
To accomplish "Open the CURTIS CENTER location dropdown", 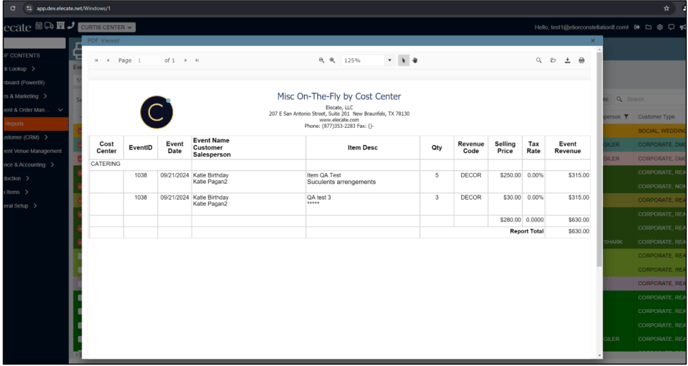I will coord(107,27).
